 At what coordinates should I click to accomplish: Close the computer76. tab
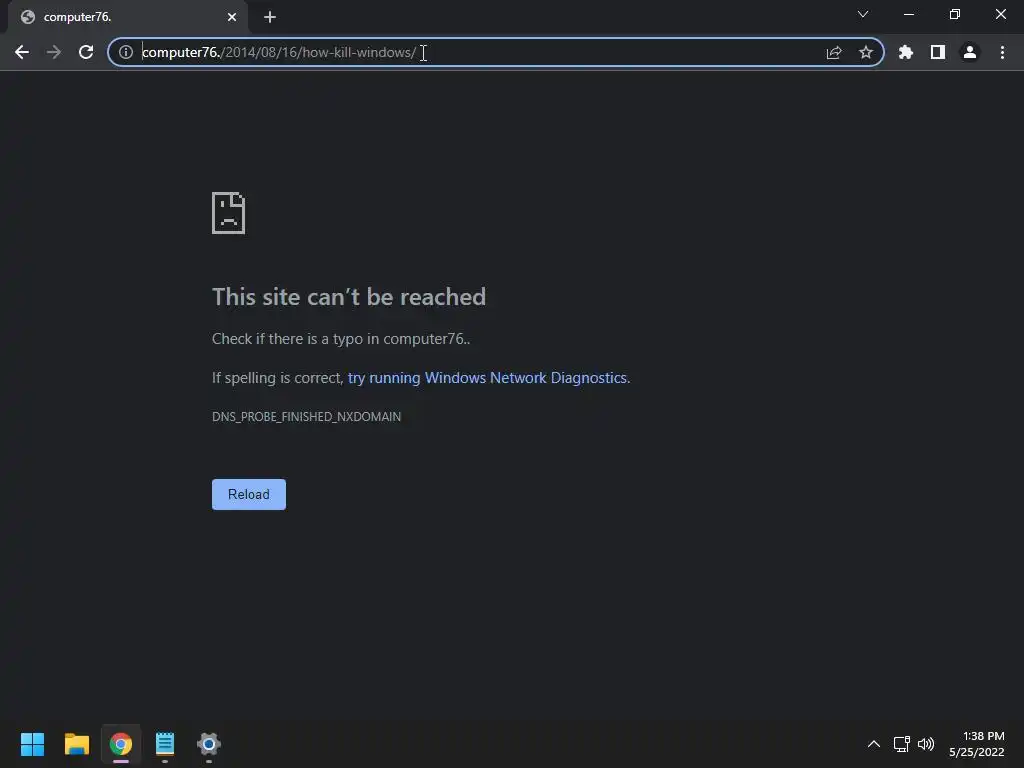[x=232, y=17]
